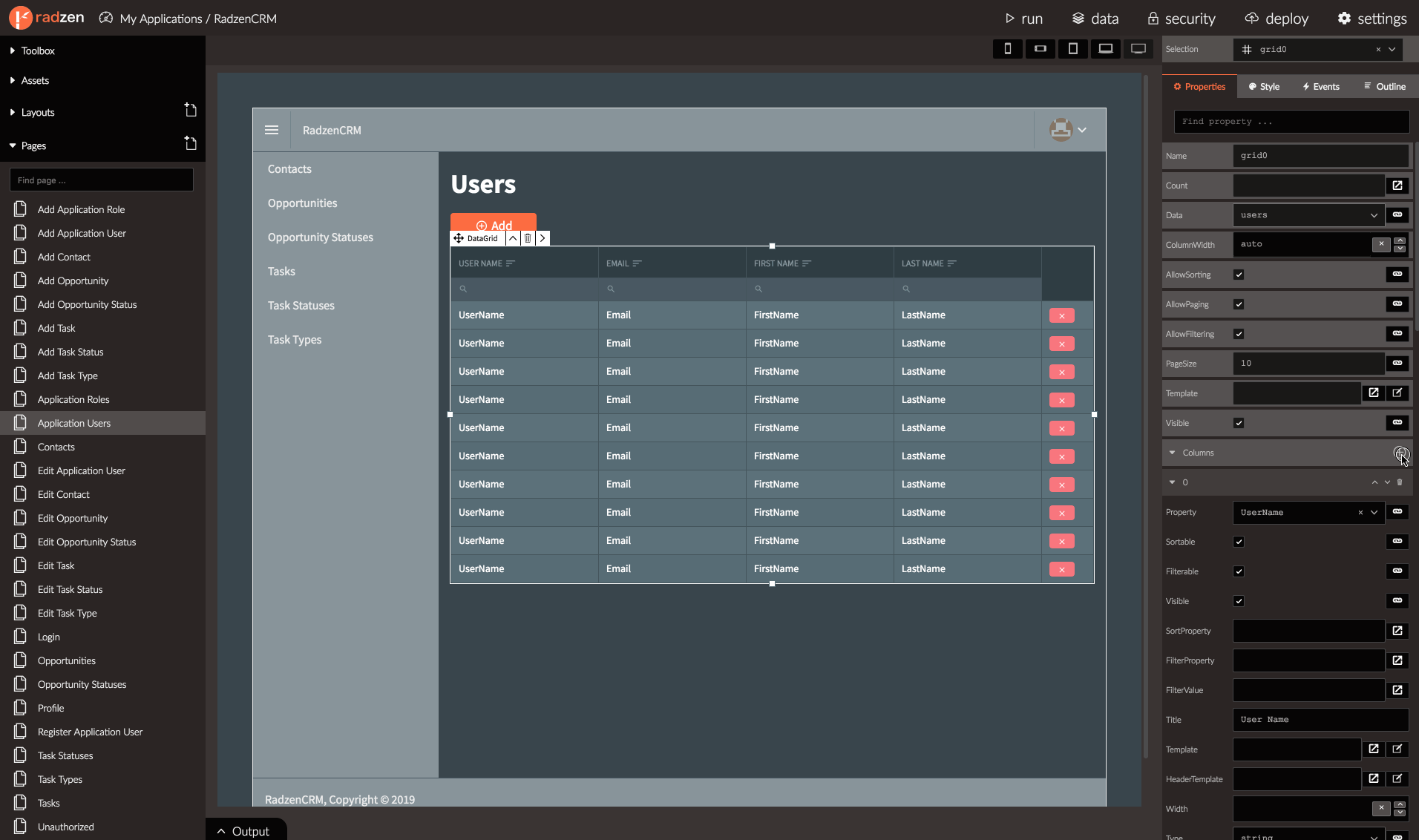Select the phone landscape device preview icon
The image size is (1419, 840).
click(1040, 49)
